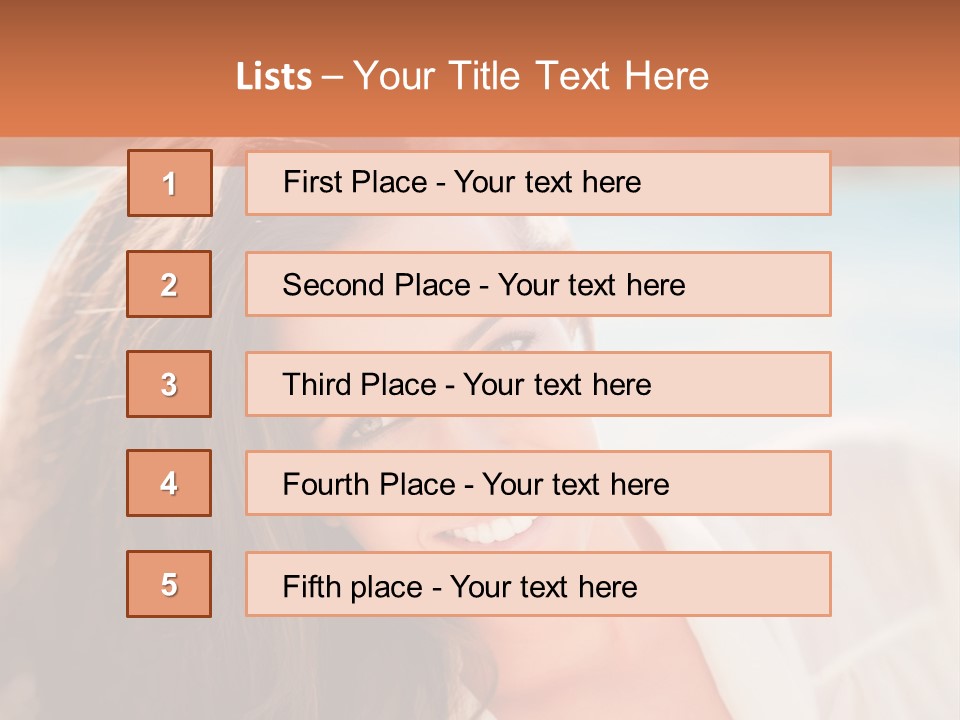Click the dash in the slide title
The image size is (960, 720).
[333, 77]
